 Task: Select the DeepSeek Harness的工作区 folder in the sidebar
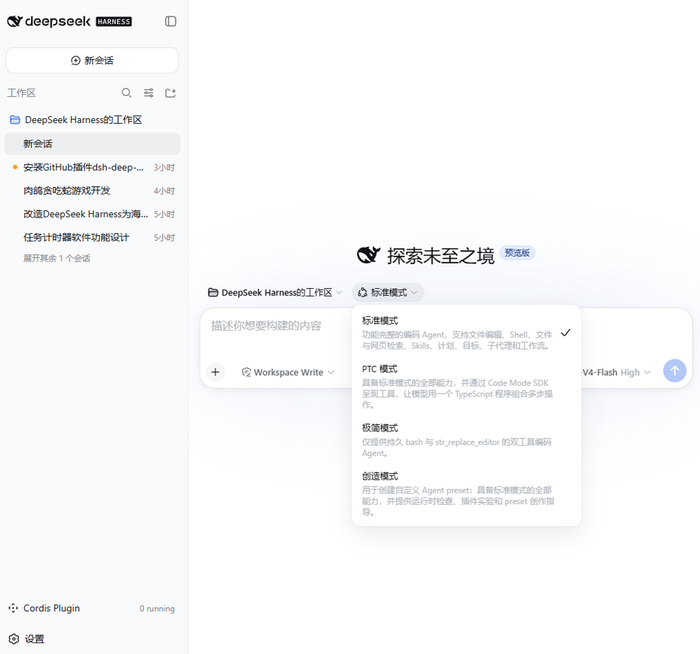pos(92,120)
